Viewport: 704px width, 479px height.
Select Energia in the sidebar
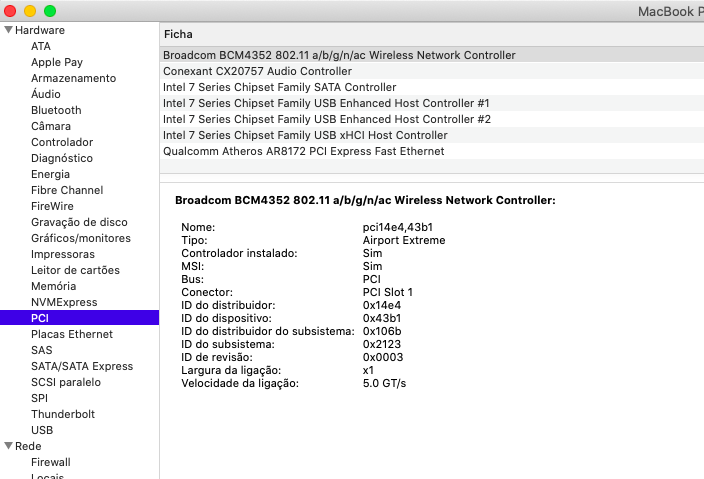click(50, 174)
